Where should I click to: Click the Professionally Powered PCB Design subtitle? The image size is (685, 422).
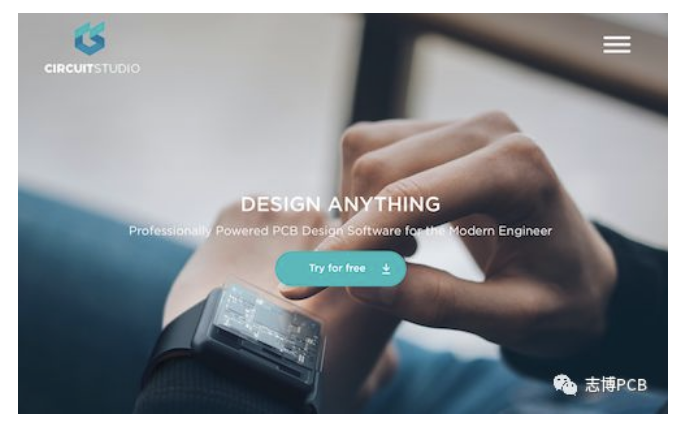340,231
